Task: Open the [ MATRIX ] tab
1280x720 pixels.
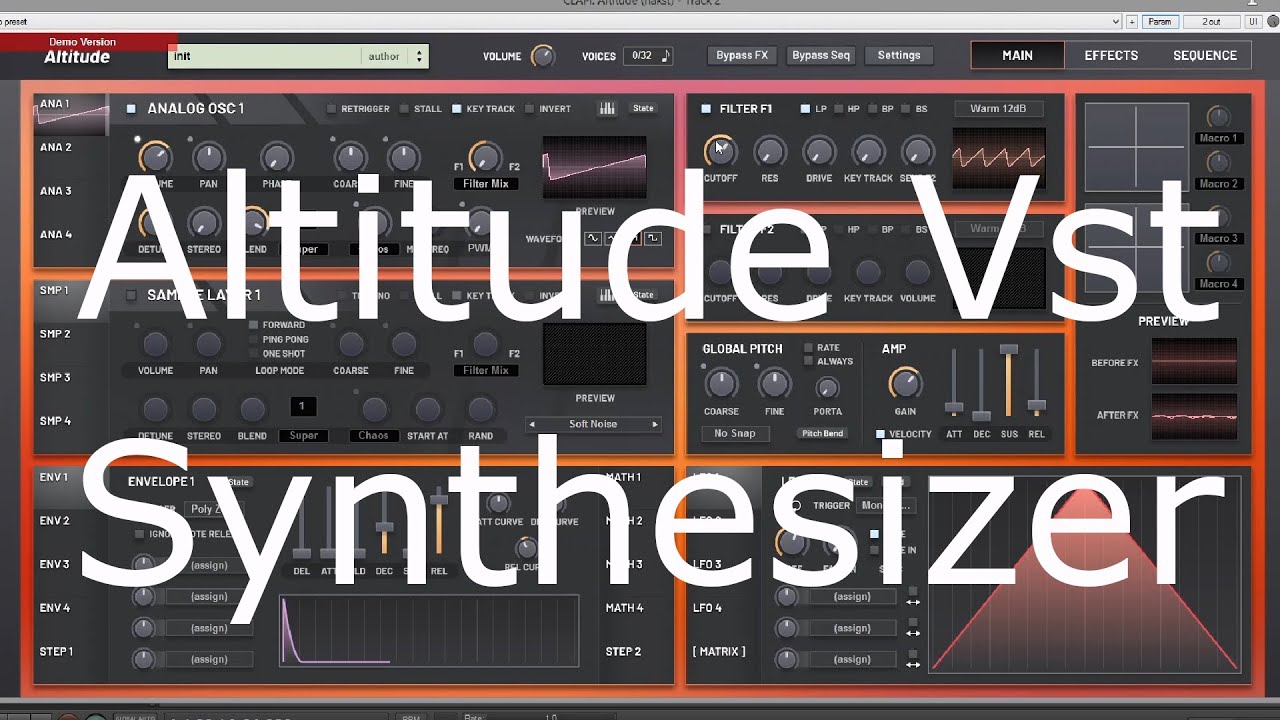Action: coord(719,651)
